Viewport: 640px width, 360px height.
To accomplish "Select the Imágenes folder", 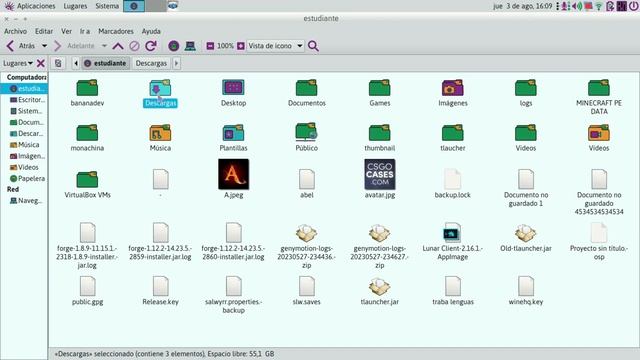I will [x=453, y=93].
